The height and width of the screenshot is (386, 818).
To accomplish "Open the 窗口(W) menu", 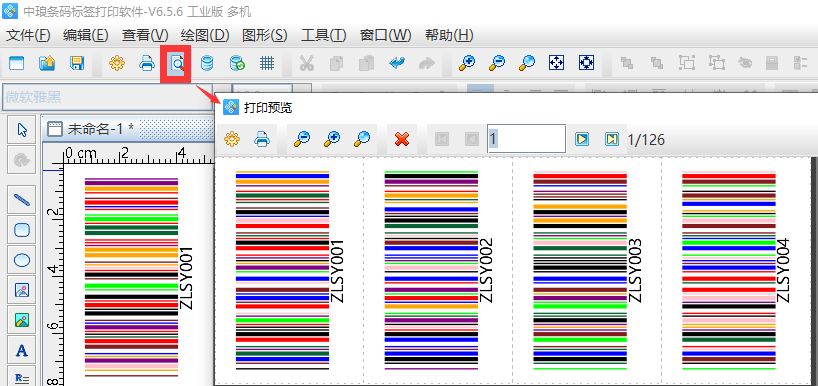I will (x=386, y=35).
